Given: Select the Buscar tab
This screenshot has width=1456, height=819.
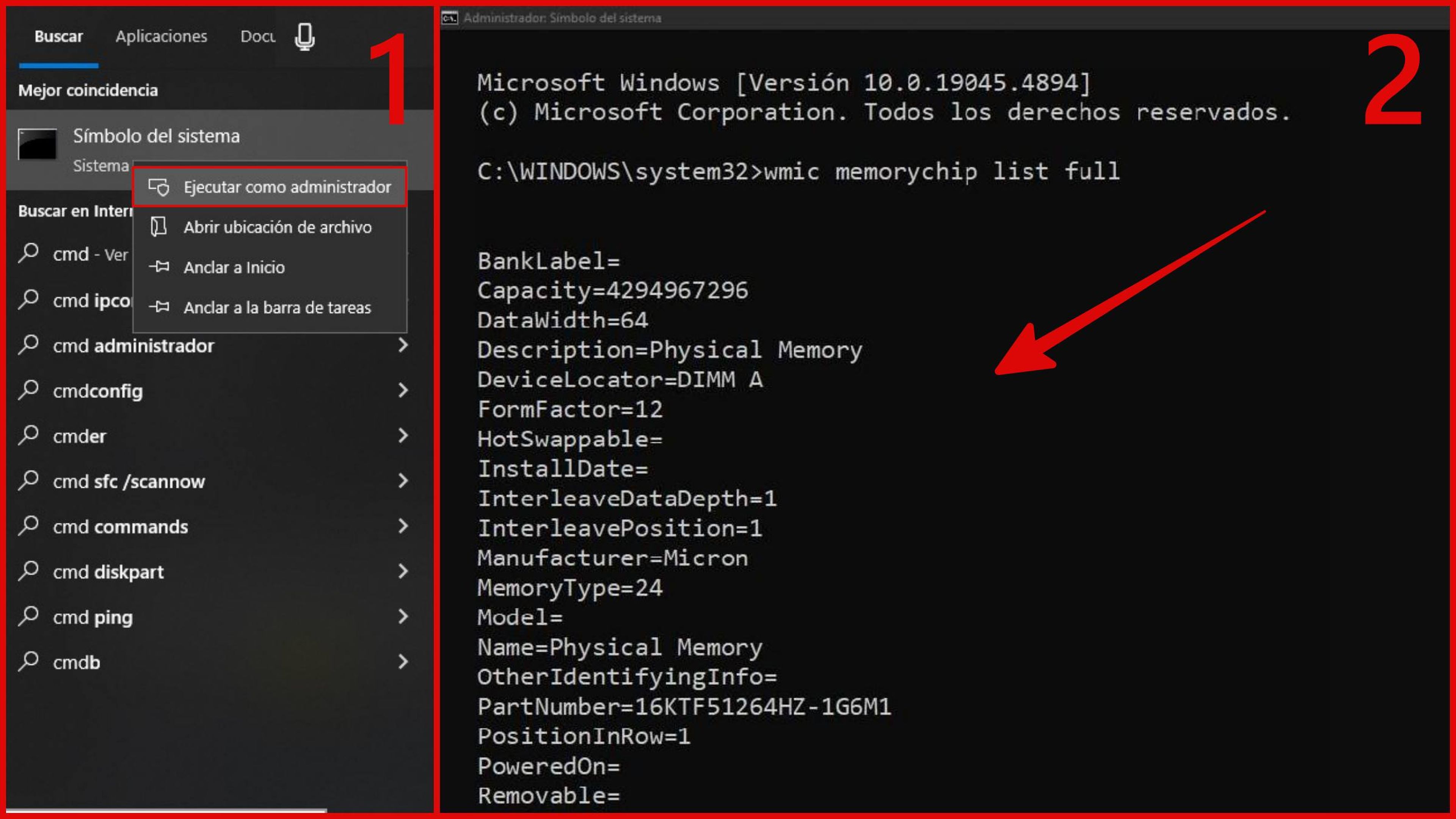Looking at the screenshot, I should pyautogui.click(x=59, y=37).
